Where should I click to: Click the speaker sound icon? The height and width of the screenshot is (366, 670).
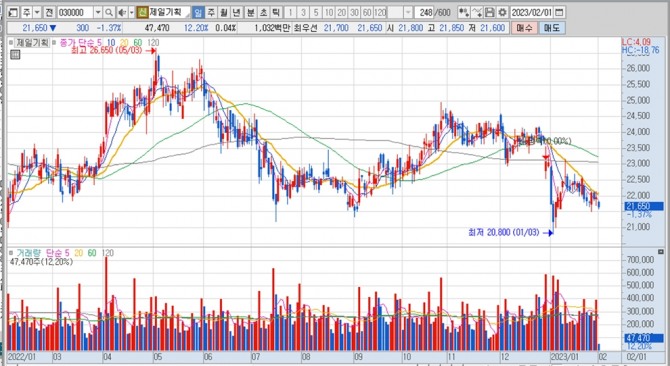[x=121, y=12]
